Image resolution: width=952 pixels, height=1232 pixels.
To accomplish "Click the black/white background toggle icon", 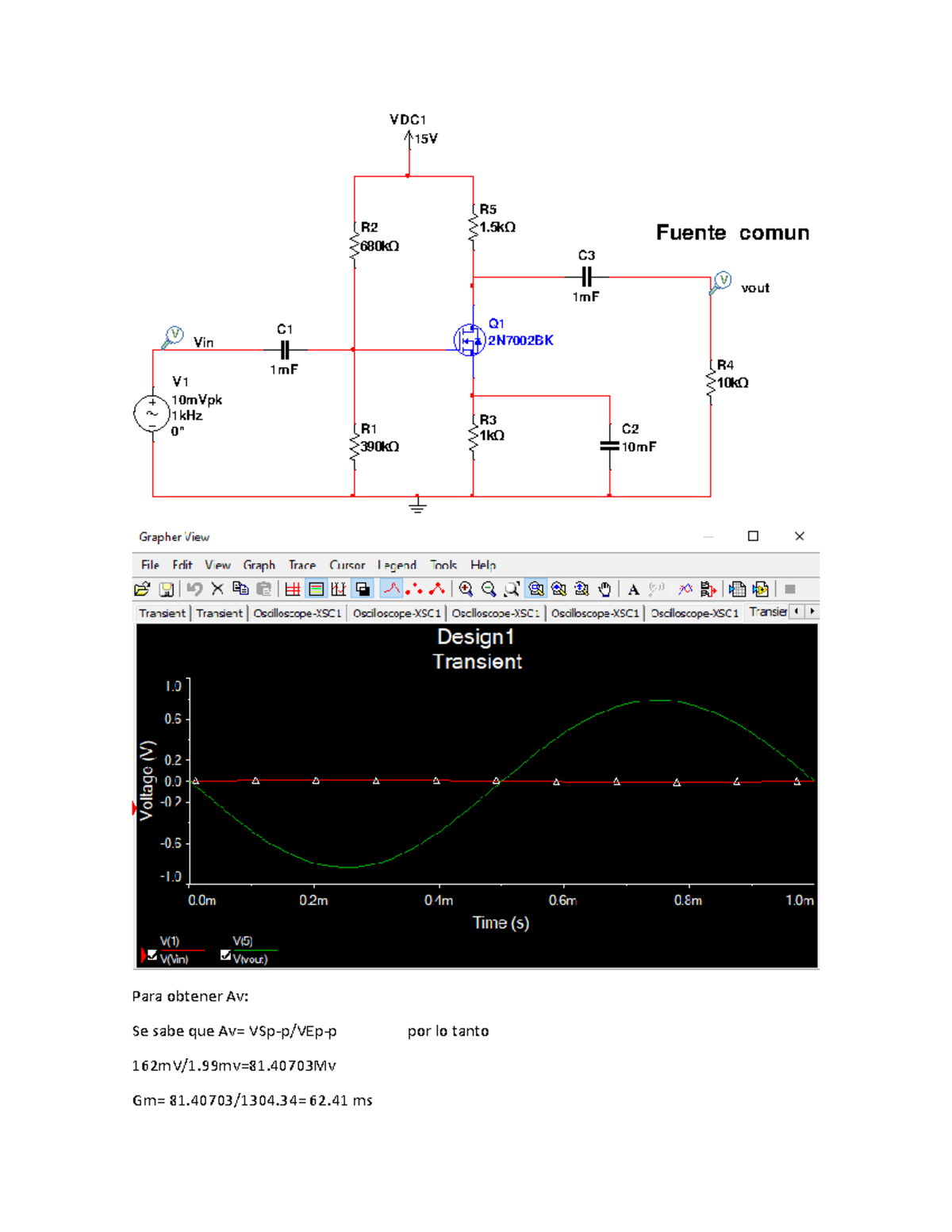I will [363, 589].
